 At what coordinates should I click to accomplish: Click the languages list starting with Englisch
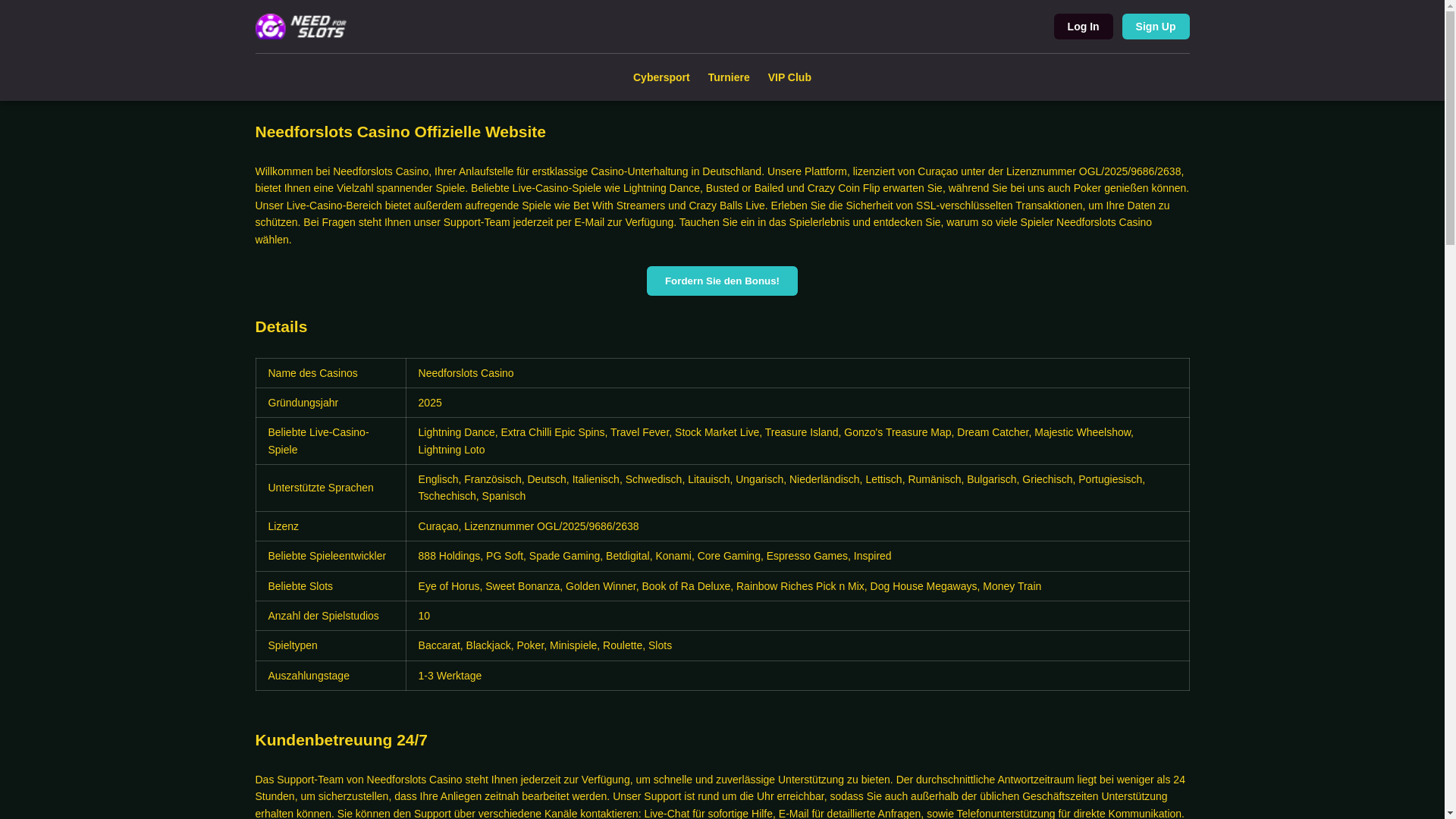click(x=797, y=488)
